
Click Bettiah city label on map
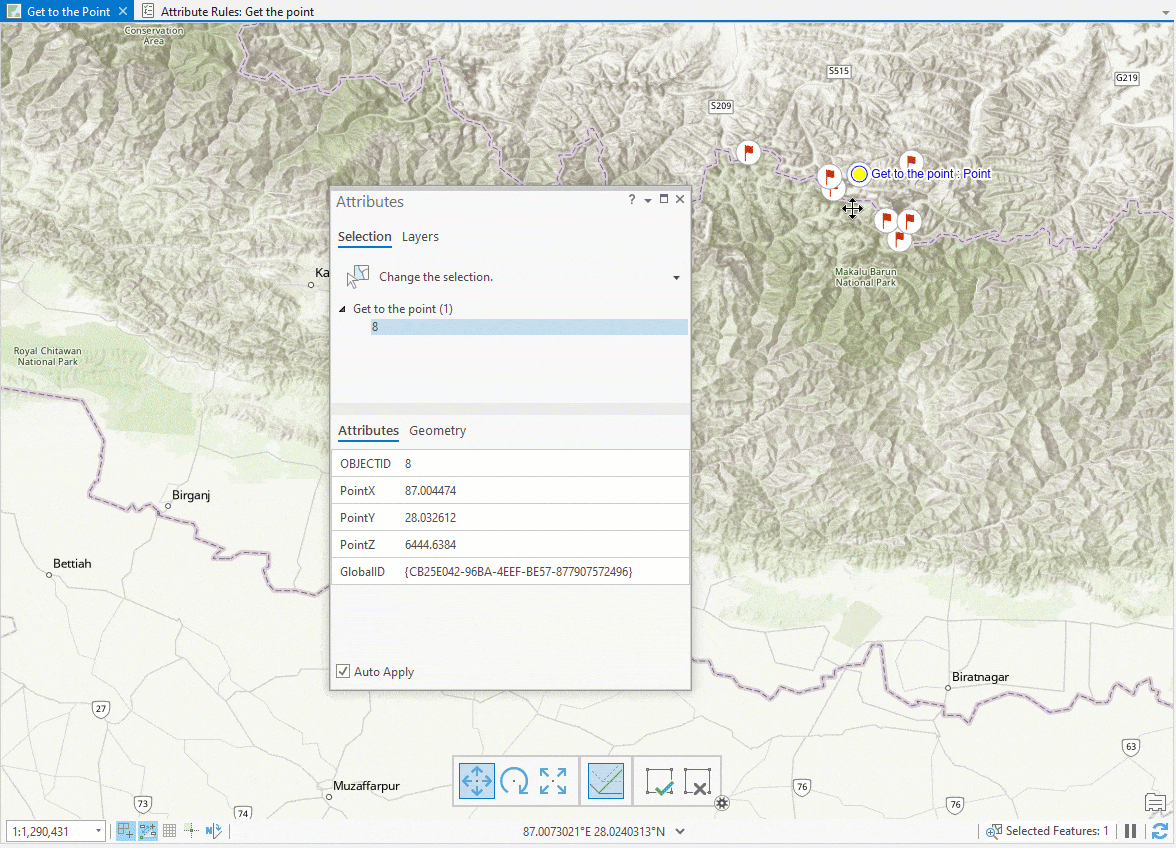72,564
